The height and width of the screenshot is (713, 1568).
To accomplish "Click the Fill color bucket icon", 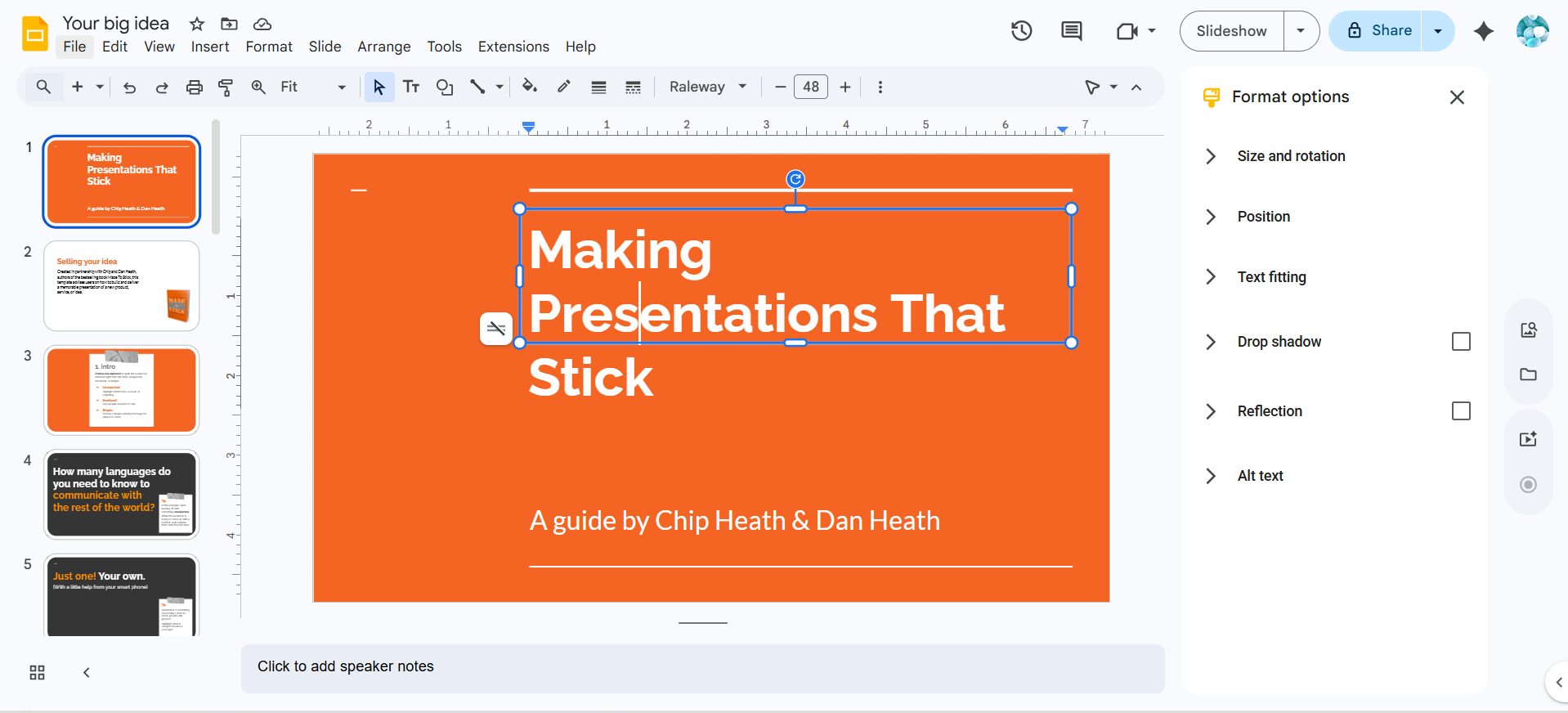I will [529, 87].
